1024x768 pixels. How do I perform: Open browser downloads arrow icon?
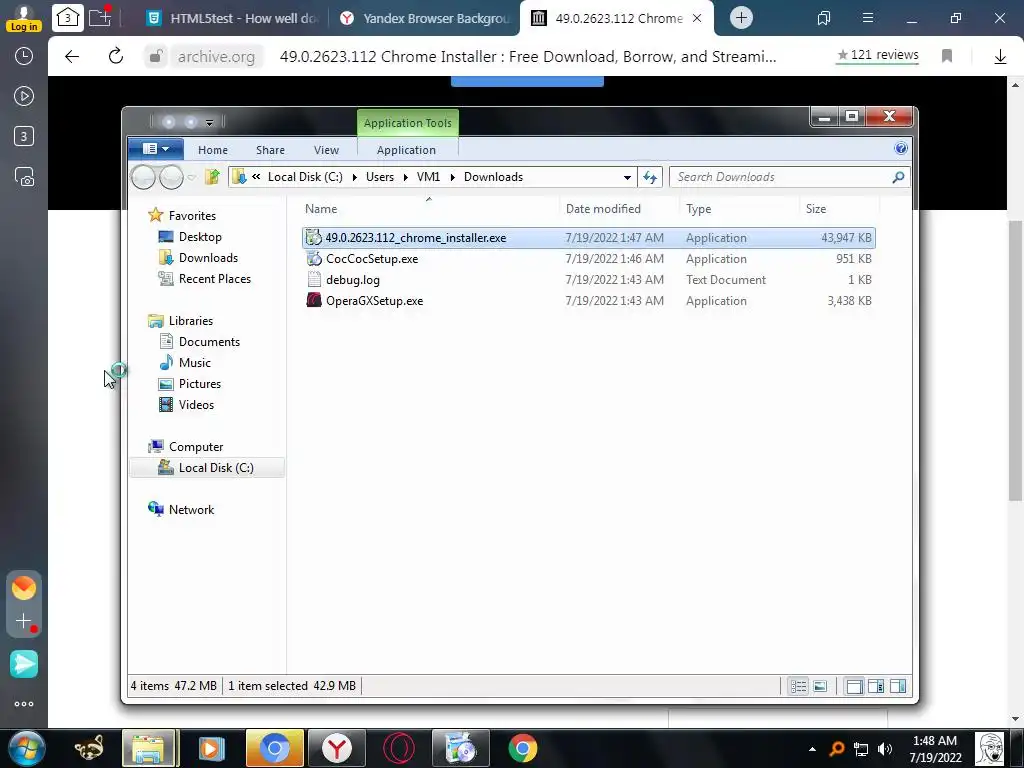coord(1000,57)
